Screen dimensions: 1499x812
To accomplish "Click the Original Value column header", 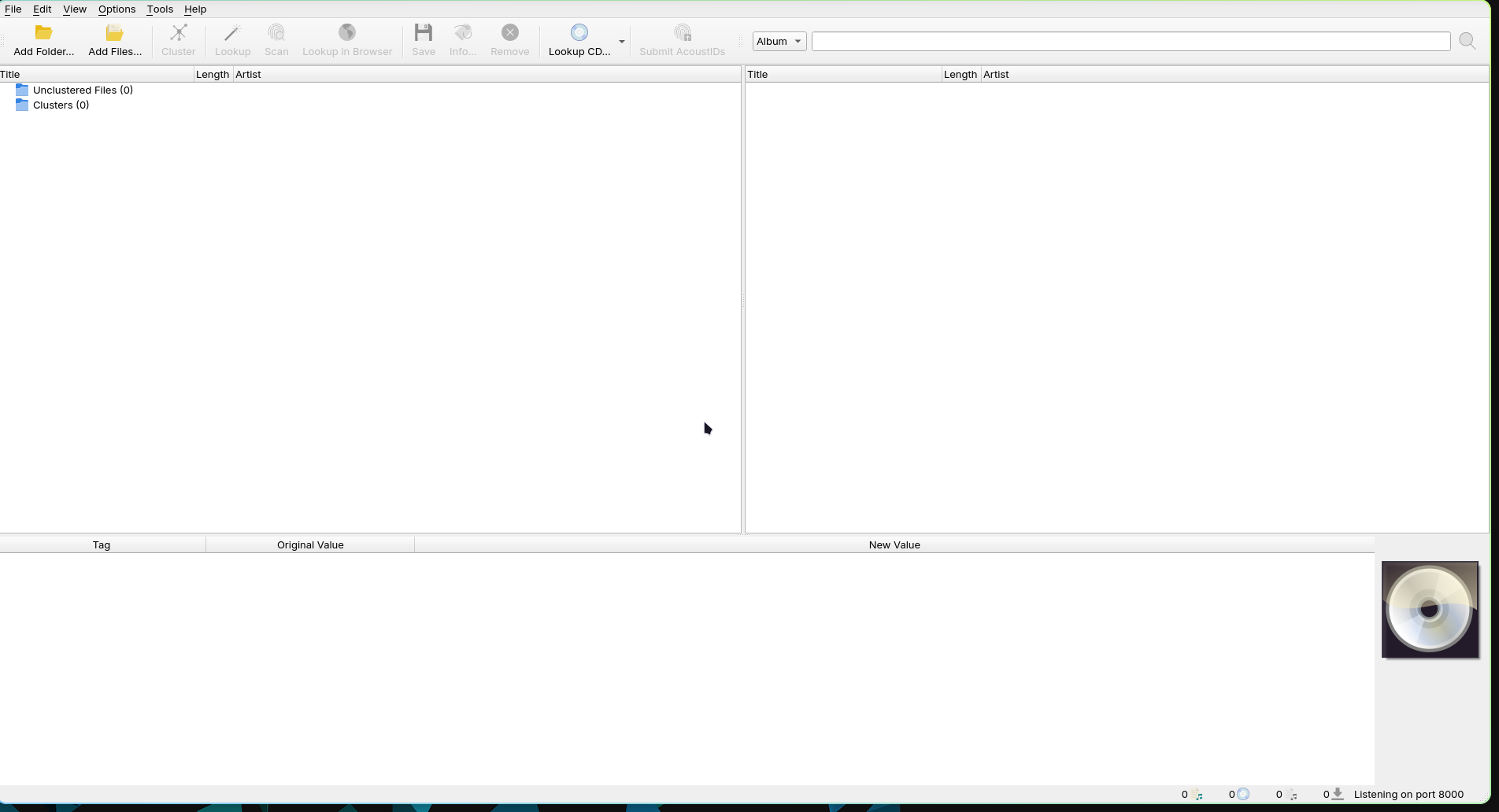I will point(310,545).
